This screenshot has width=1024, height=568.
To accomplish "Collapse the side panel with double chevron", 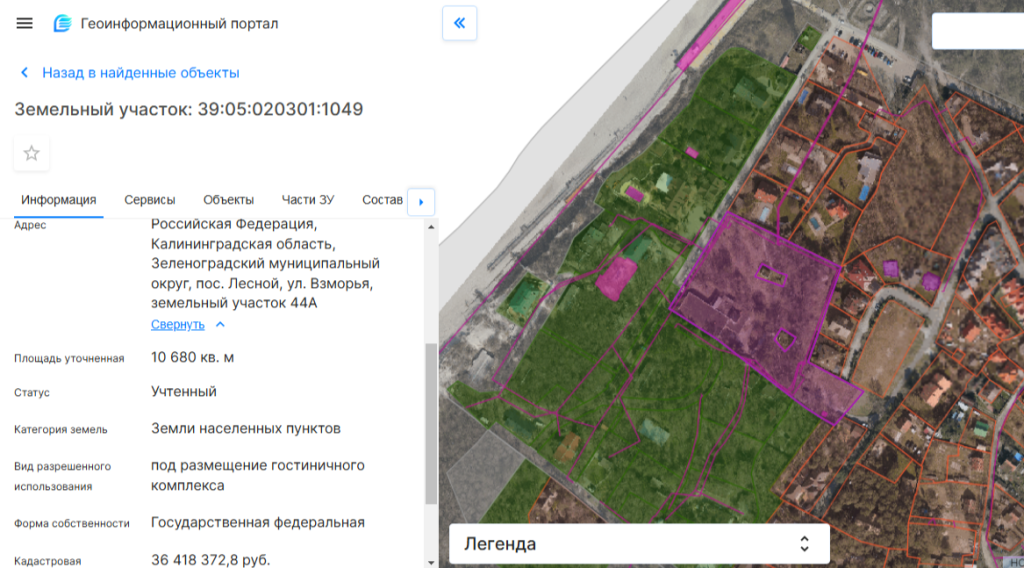I will [x=459, y=23].
